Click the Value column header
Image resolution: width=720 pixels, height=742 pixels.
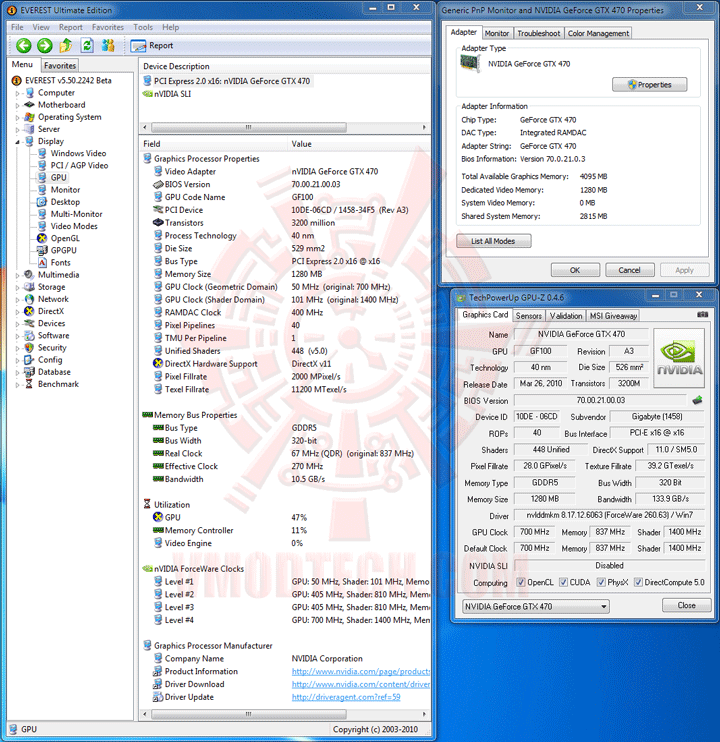[x=359, y=144]
